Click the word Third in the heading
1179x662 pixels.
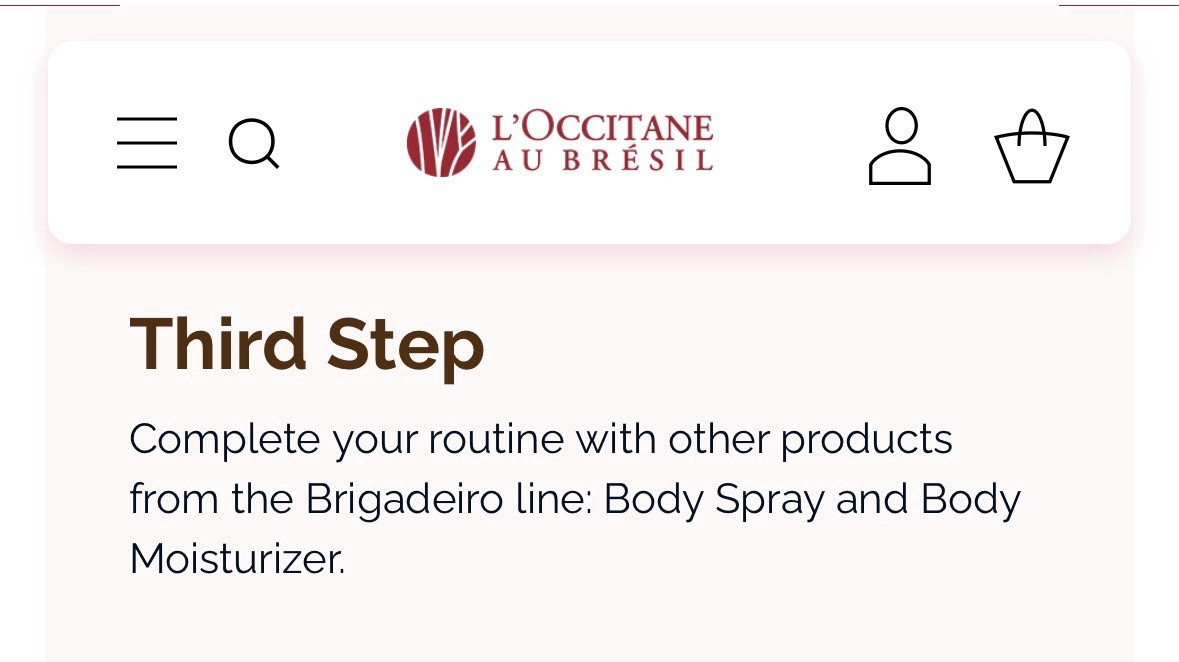(x=218, y=344)
